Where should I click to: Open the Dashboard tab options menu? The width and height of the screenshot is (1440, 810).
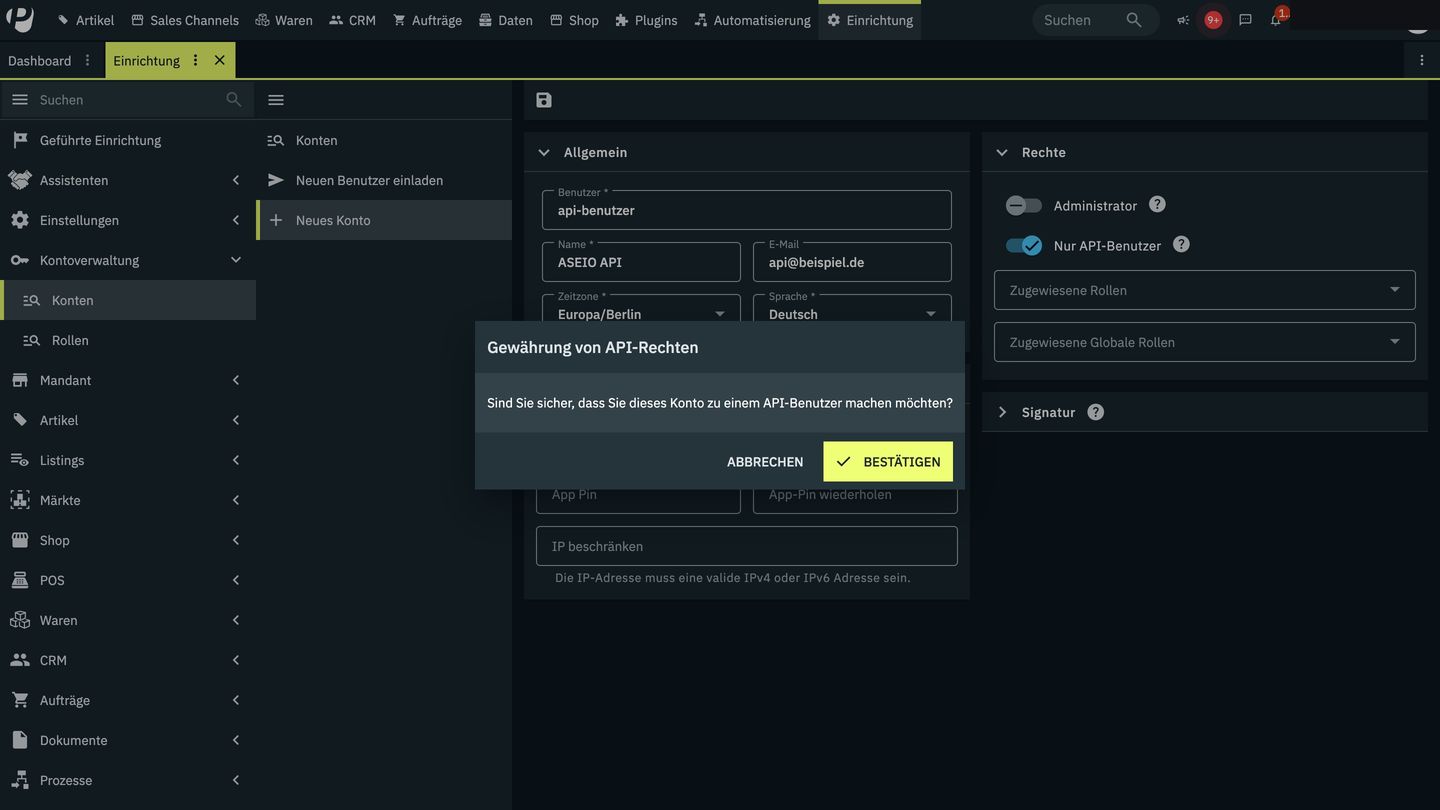[x=87, y=60]
